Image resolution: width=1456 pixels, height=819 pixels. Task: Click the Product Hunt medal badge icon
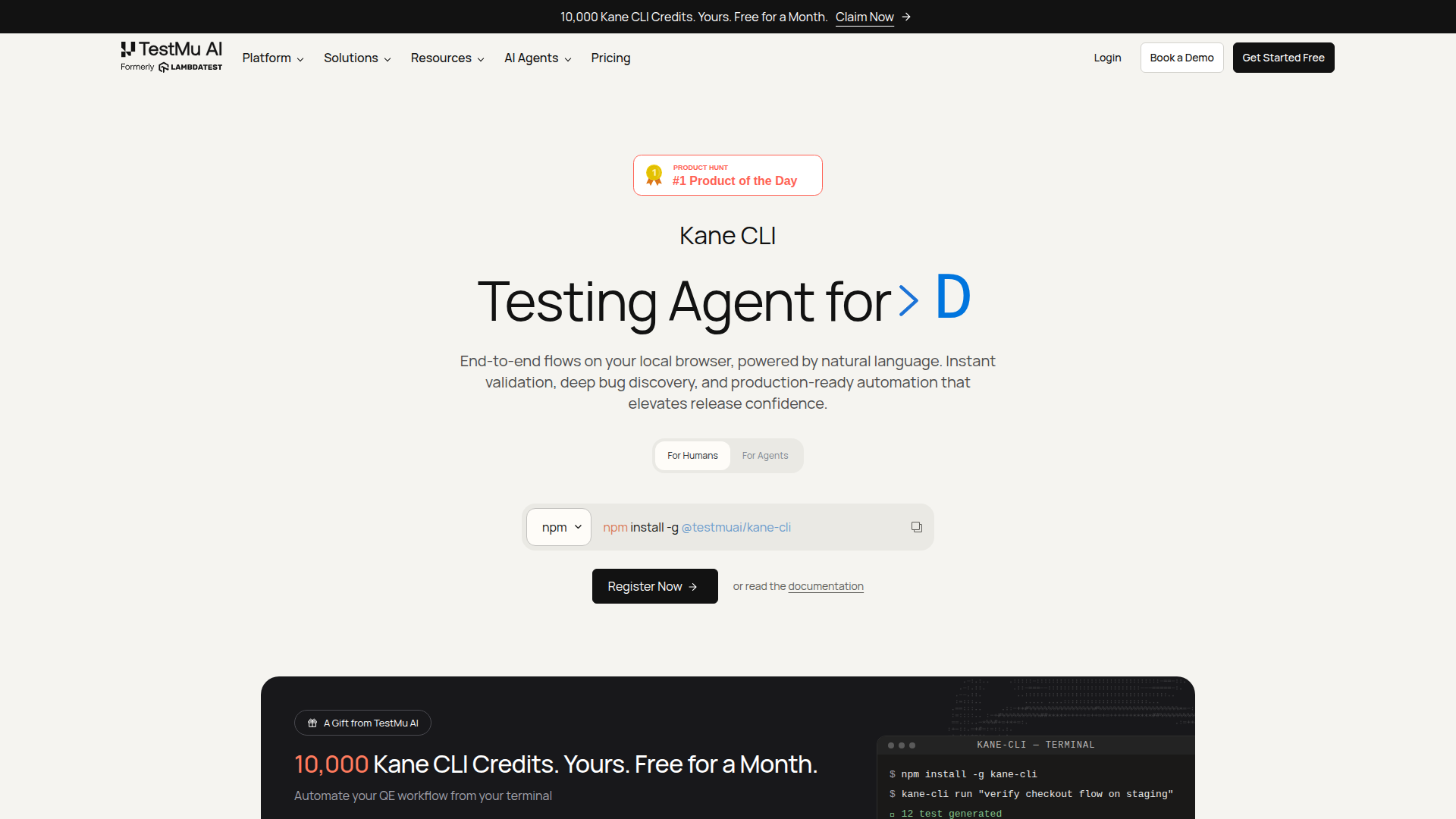tap(654, 175)
